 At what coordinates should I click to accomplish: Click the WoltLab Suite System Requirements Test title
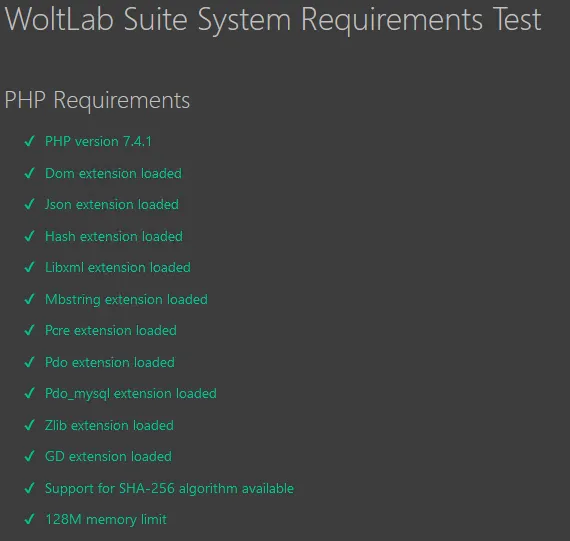tap(273, 20)
